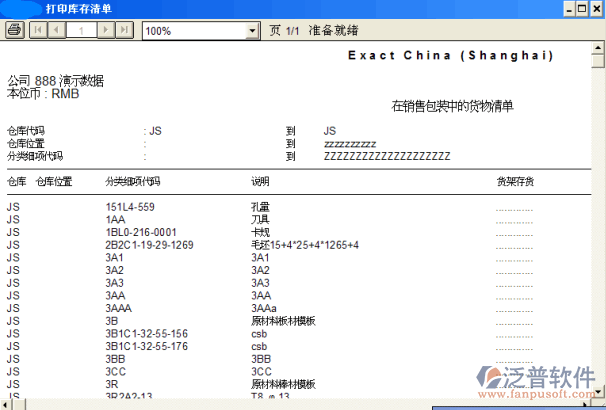Click the report title 在销售包装中的货物清单
This screenshot has height=410, width=606.
coord(452,106)
